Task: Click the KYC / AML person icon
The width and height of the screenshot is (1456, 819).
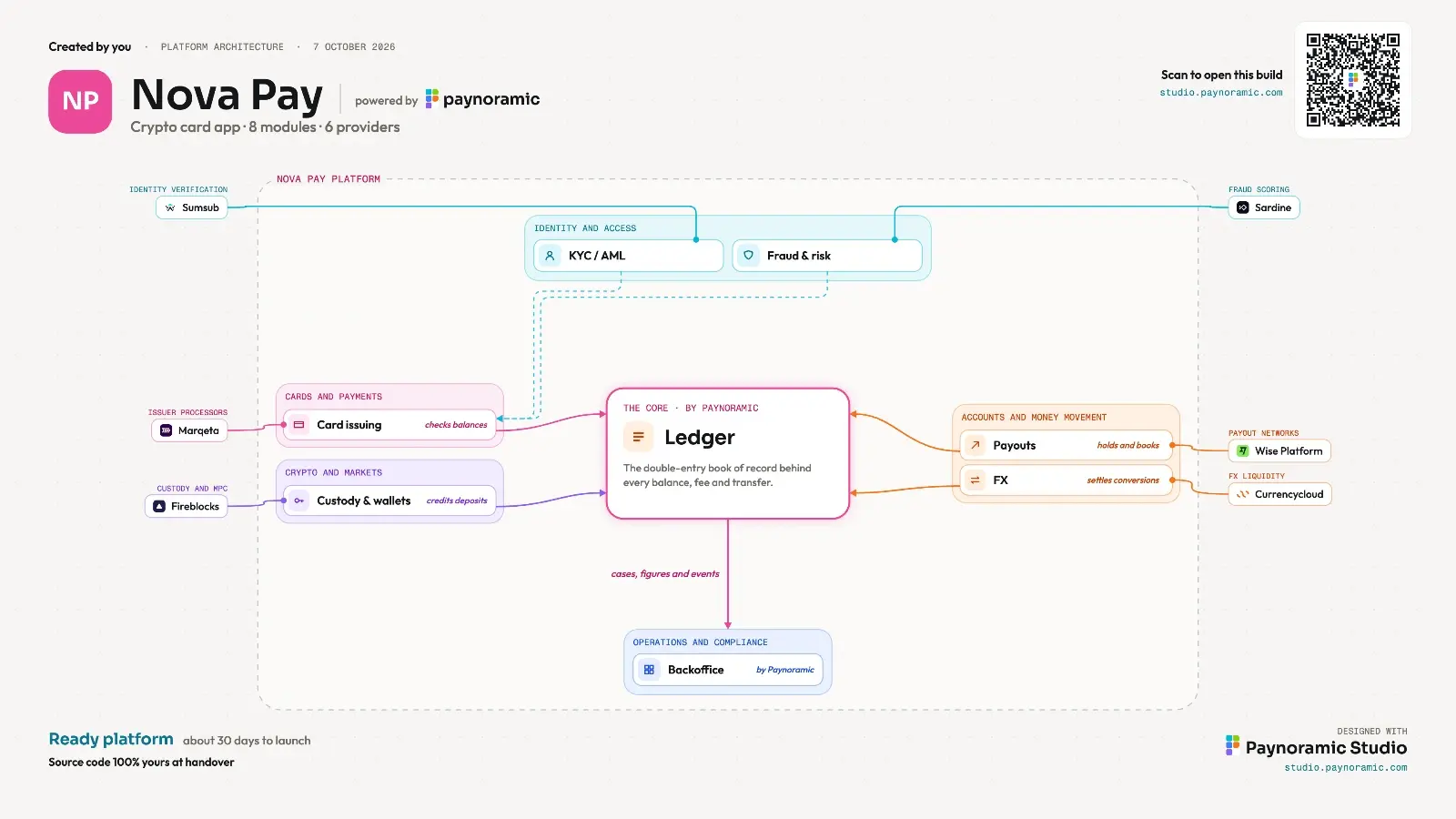Action: coord(550,256)
